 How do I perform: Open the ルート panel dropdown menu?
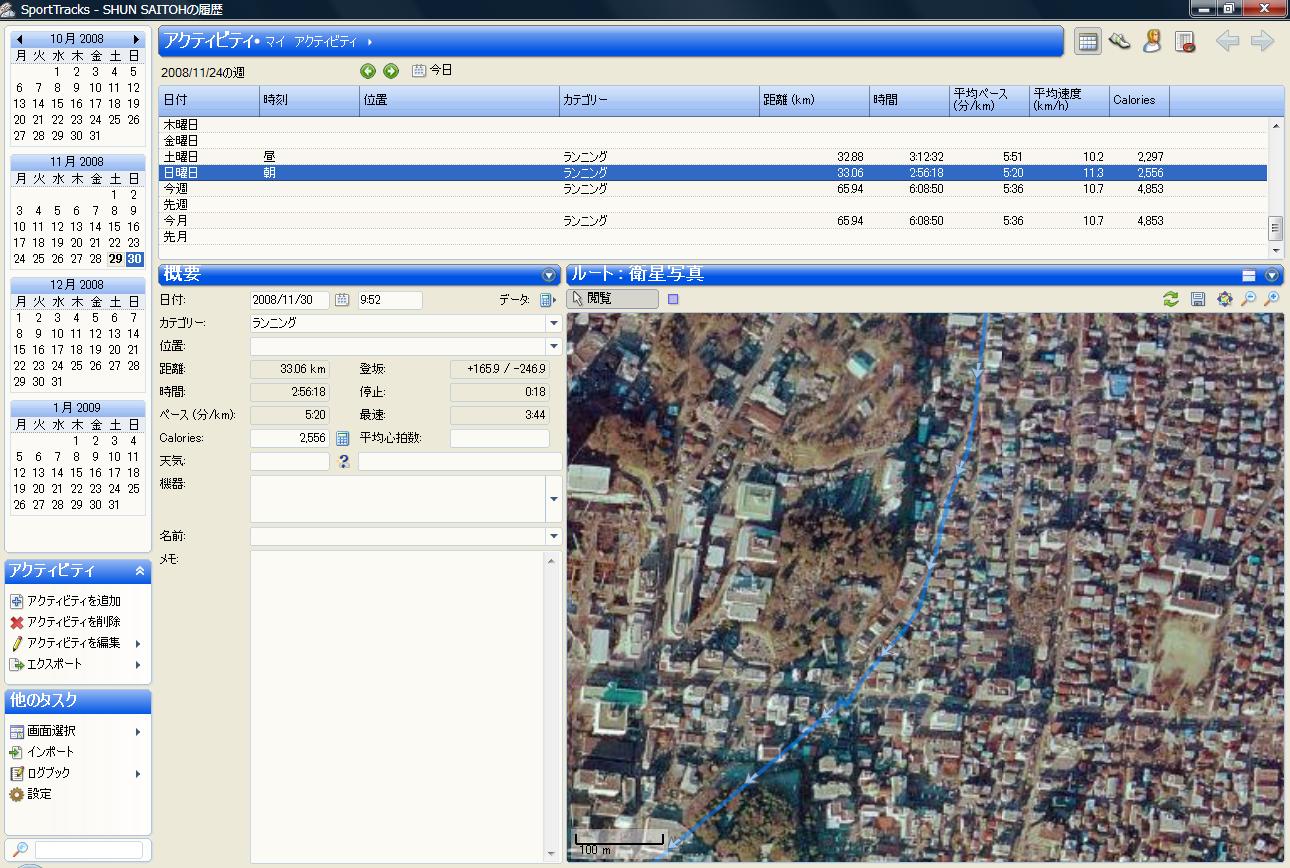[1272, 275]
